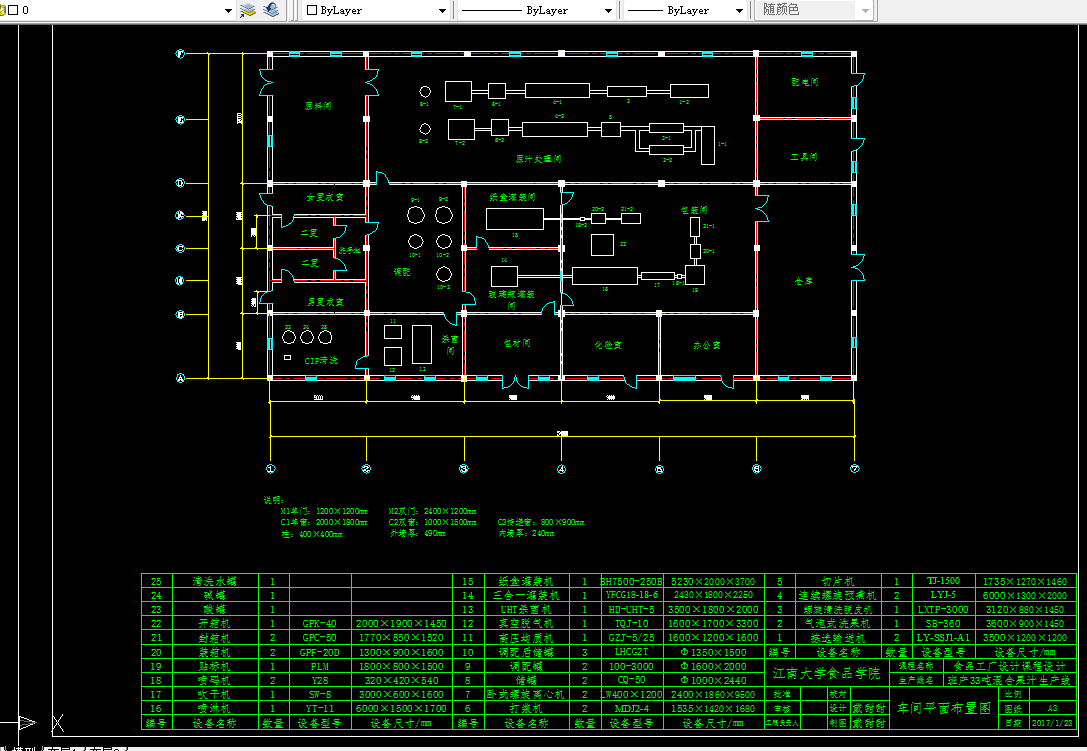
Task: Click the white color box of layer 0
Action: point(12,10)
